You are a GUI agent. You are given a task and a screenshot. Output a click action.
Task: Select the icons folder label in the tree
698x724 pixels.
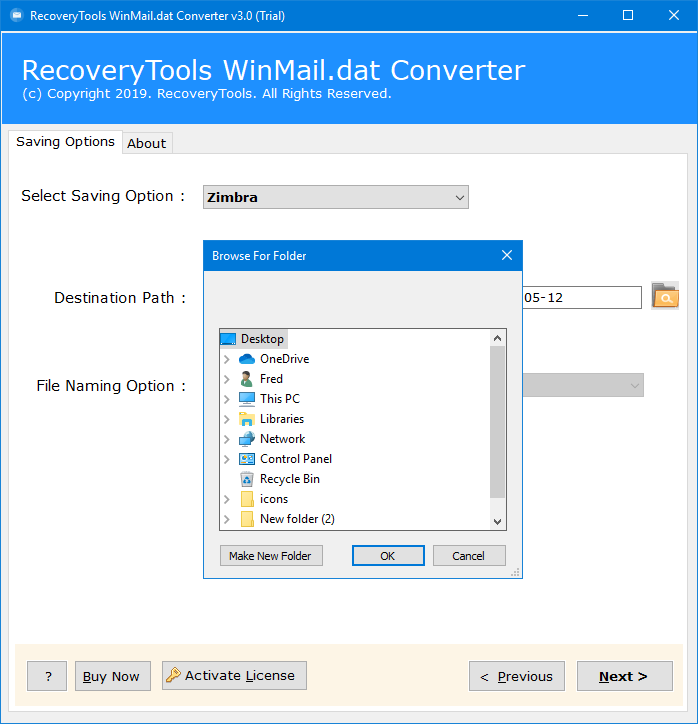(x=274, y=499)
